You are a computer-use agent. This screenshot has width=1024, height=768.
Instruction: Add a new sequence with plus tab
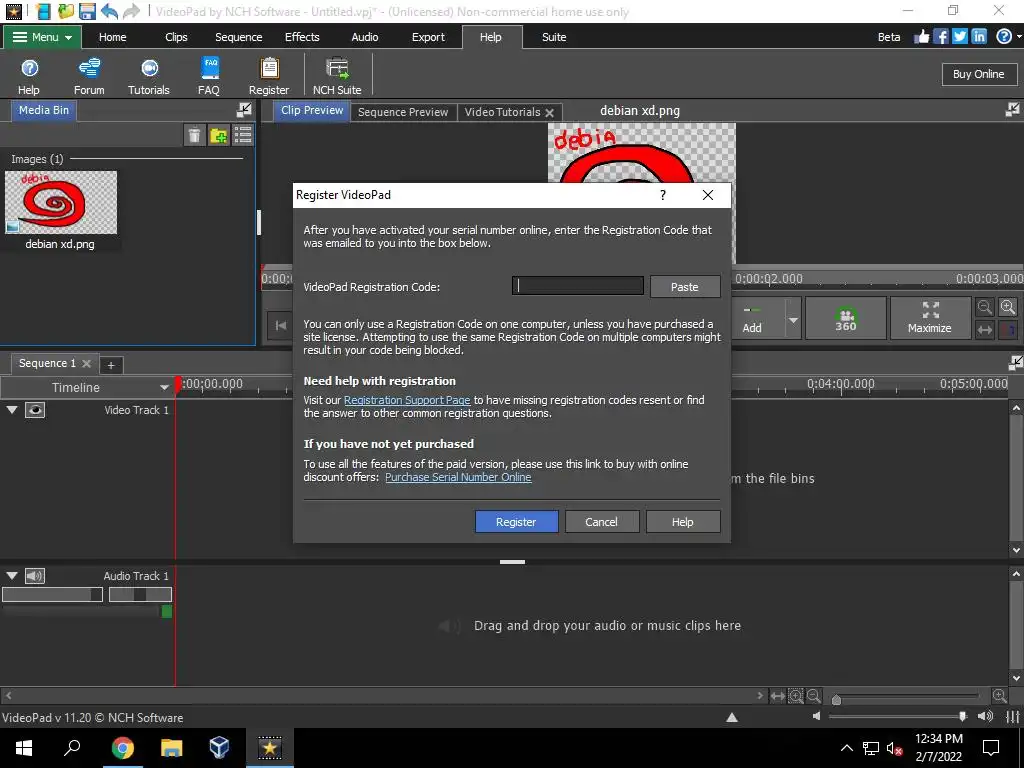(111, 365)
